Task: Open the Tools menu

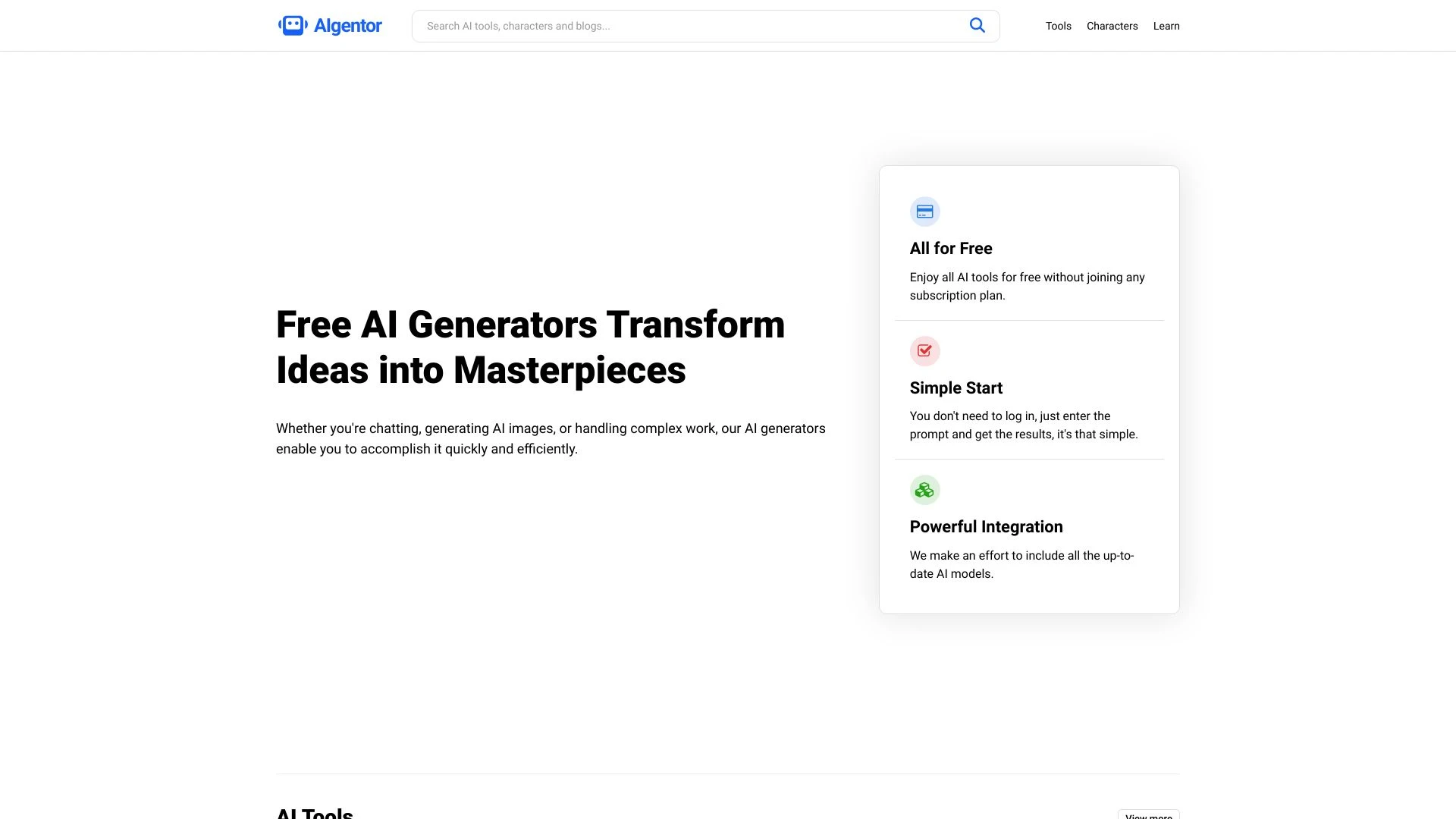Action: [x=1058, y=26]
